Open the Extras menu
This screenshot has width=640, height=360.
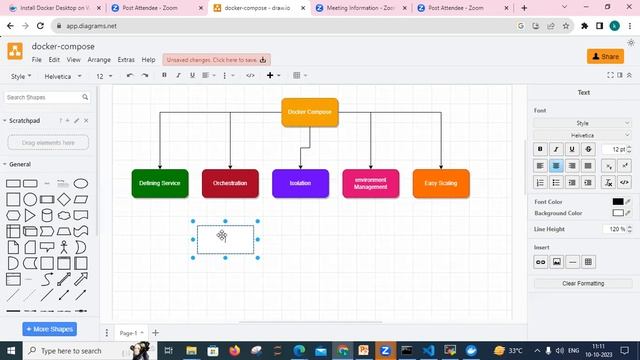pyautogui.click(x=126, y=60)
